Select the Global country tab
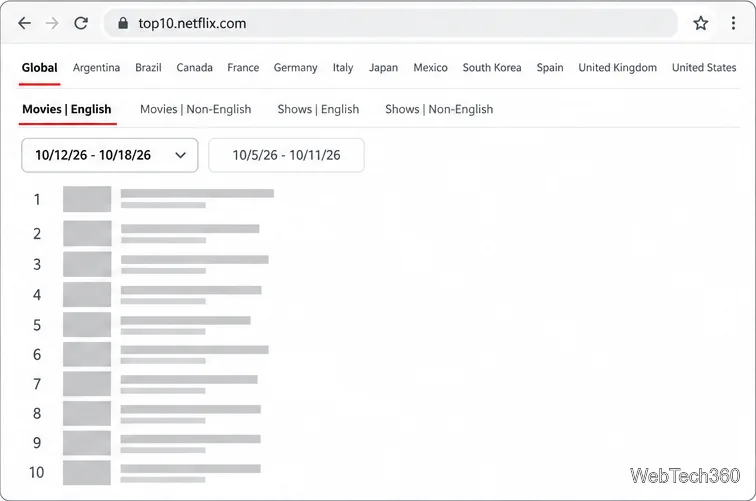 pos(40,68)
